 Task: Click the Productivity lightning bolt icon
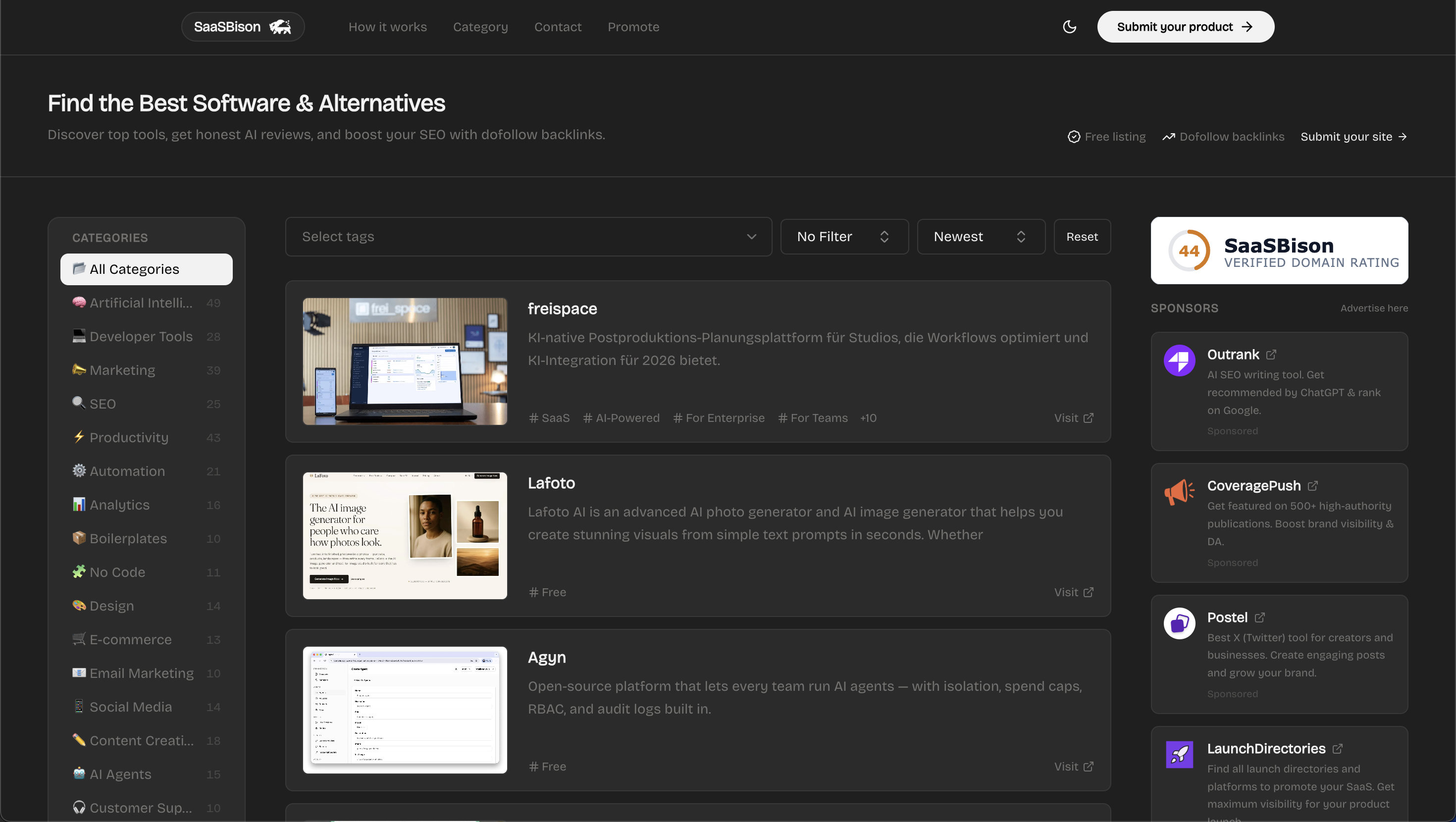point(79,437)
